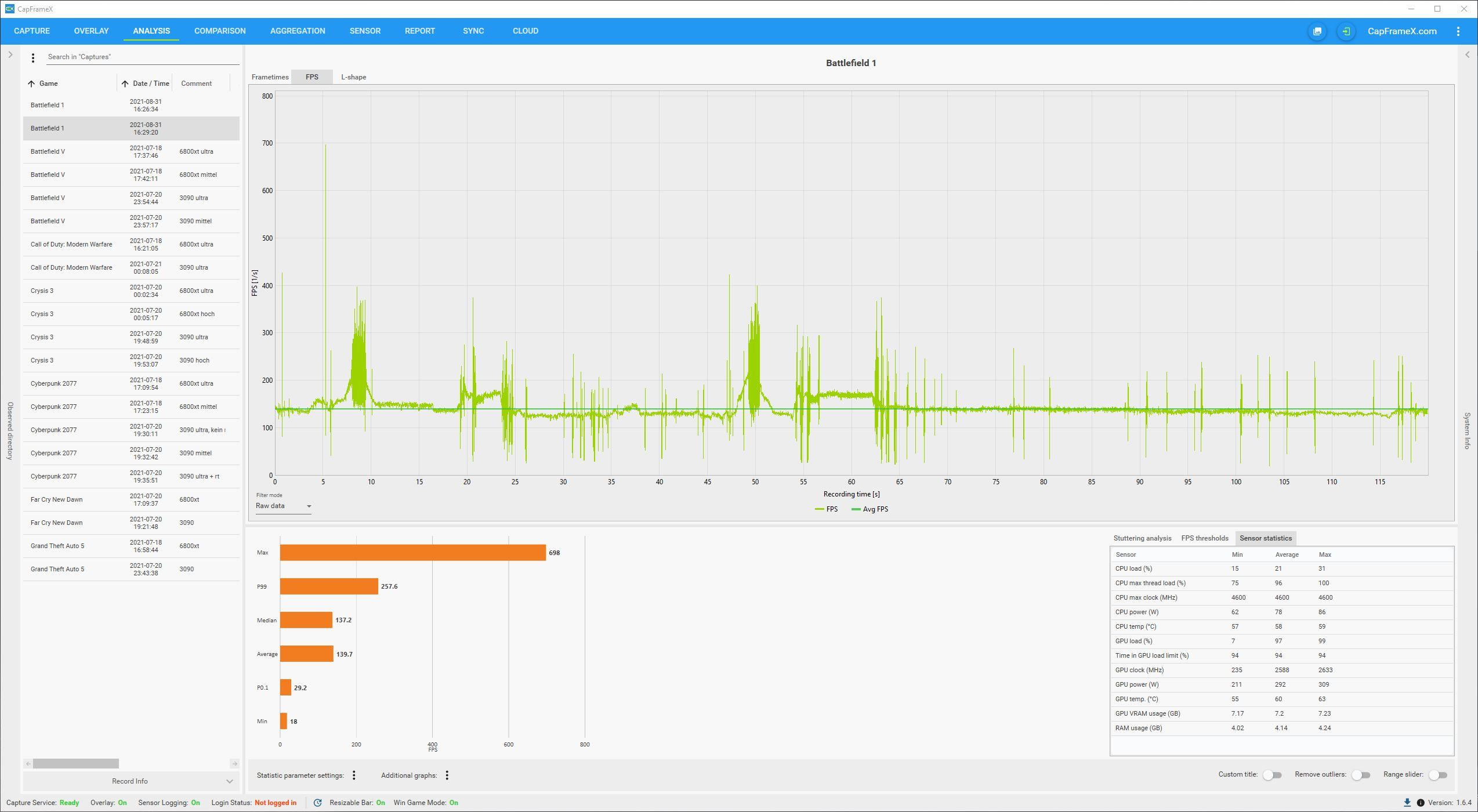Open the screenshot icon in top bar
The image size is (1478, 812).
click(1317, 31)
